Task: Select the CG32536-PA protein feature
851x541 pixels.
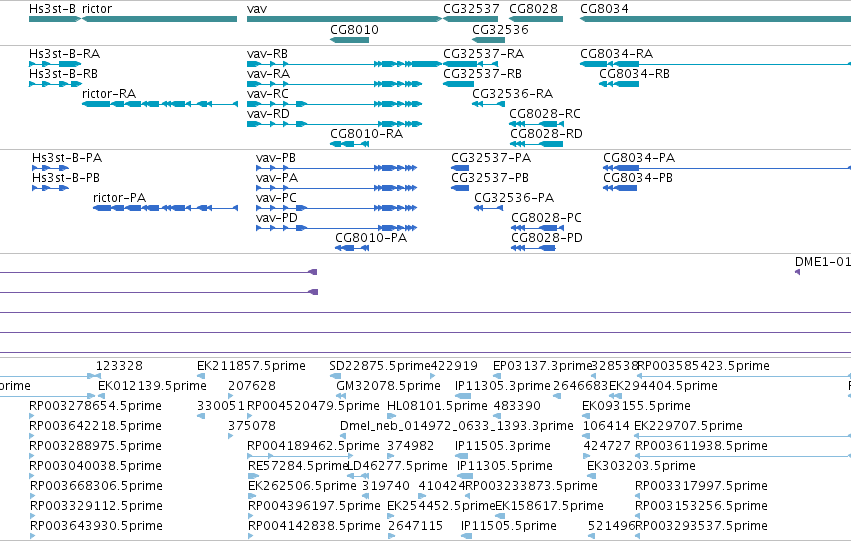Action: pos(488,208)
